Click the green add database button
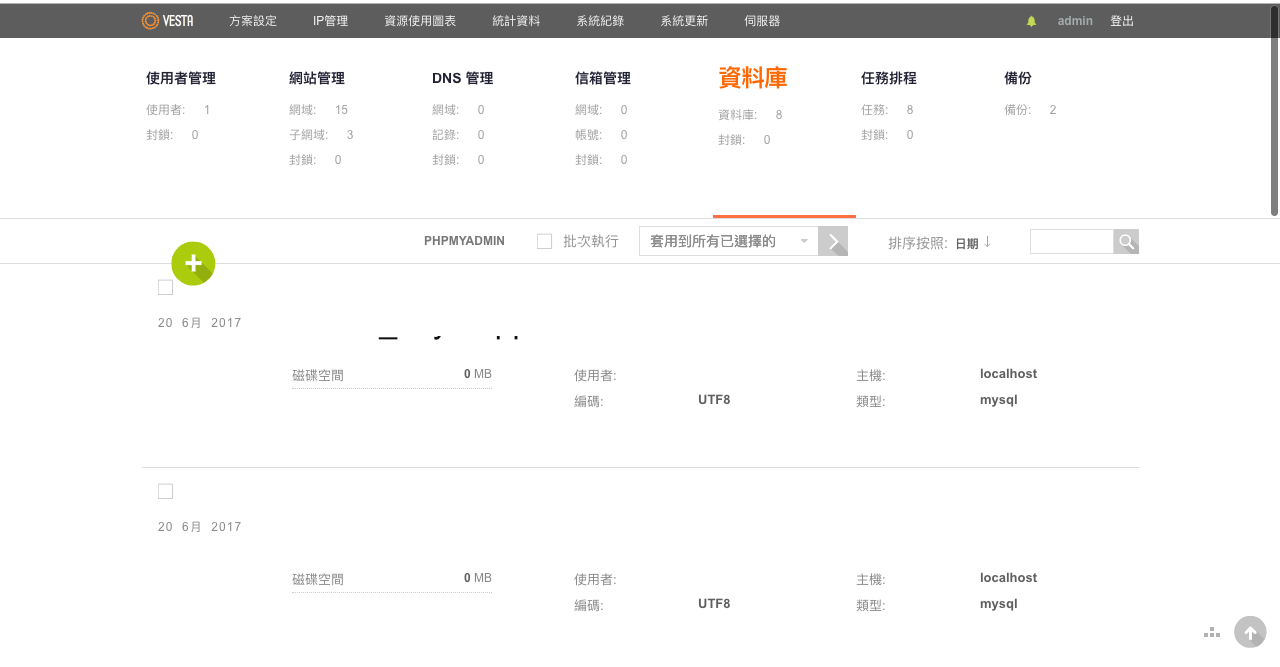The image size is (1280, 667). (193, 264)
